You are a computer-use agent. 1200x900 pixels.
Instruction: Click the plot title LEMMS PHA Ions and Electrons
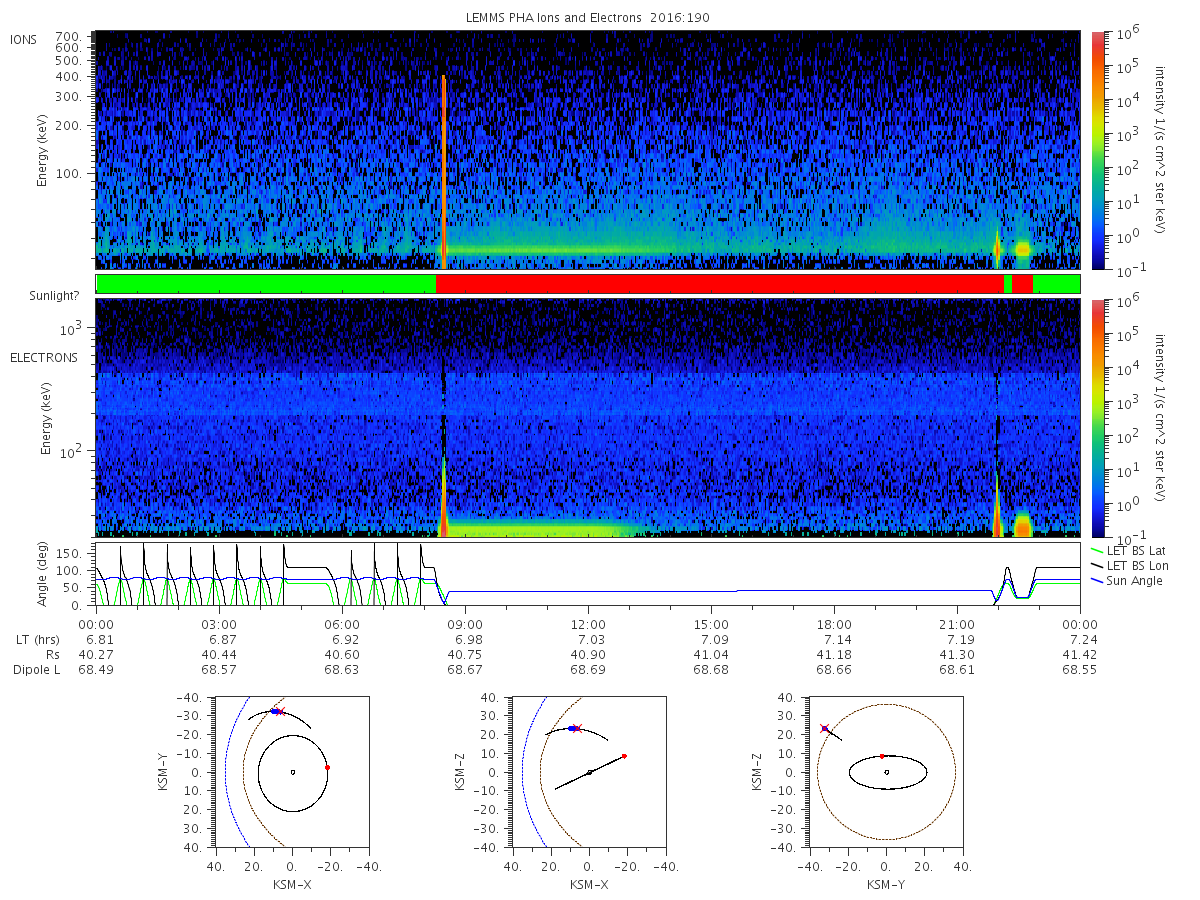tap(588, 17)
